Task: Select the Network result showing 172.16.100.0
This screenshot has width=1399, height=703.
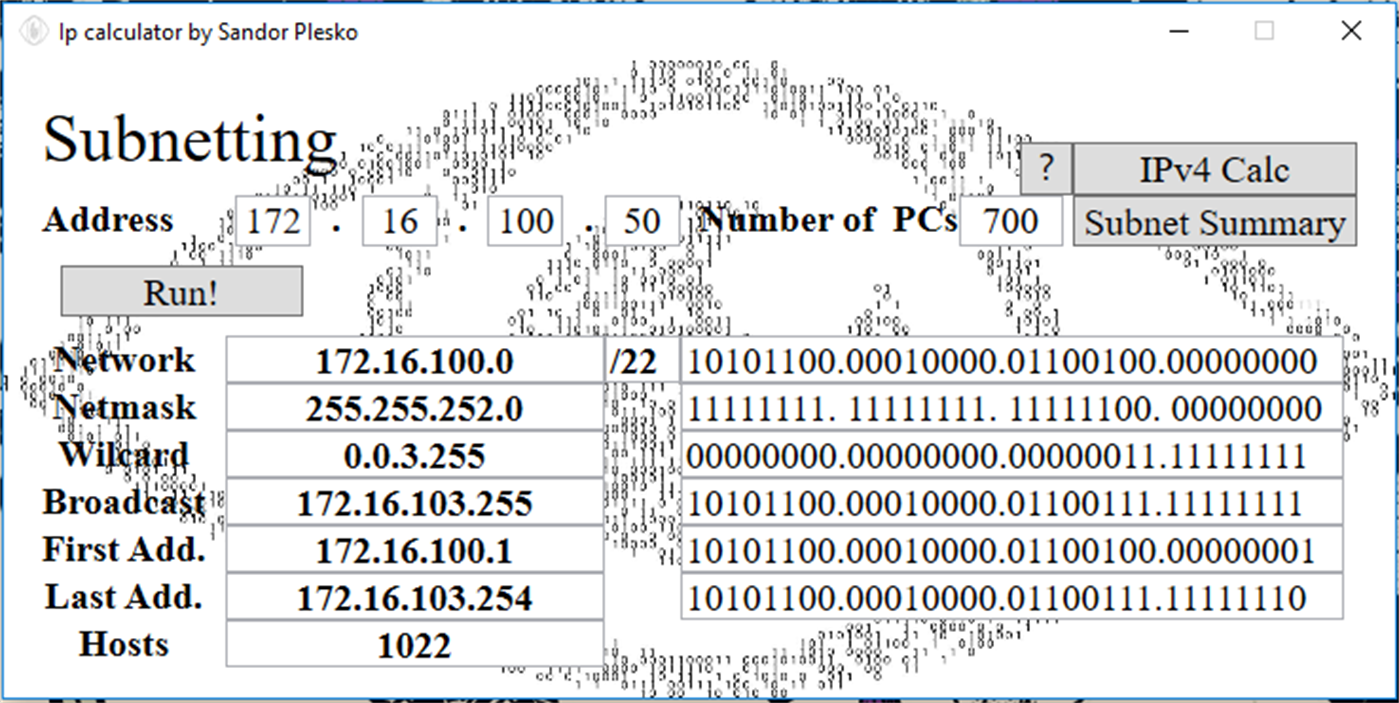Action: (414, 361)
